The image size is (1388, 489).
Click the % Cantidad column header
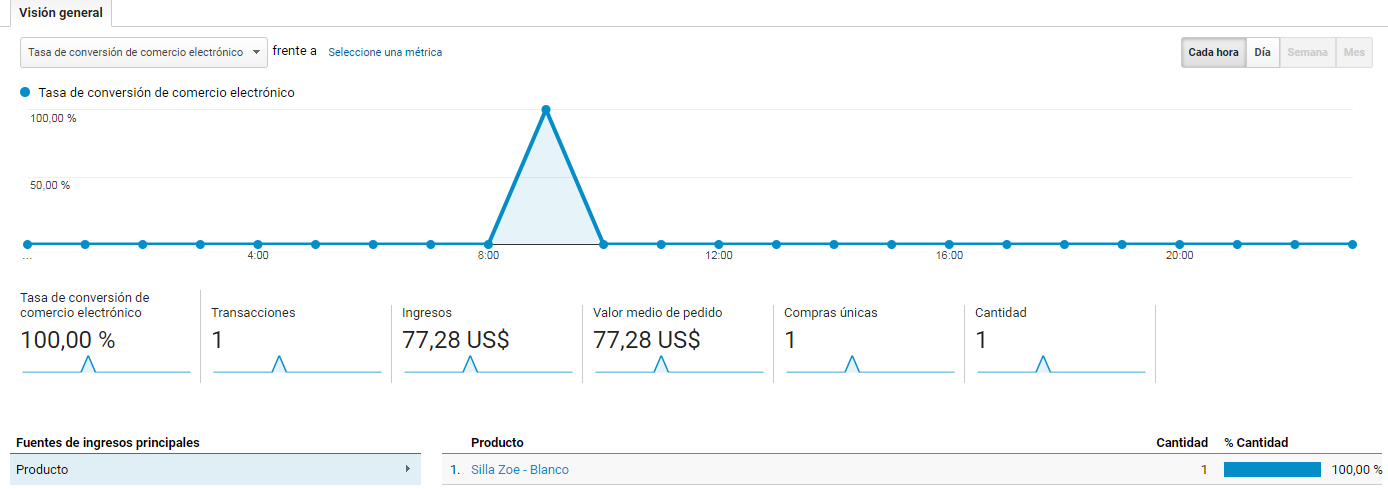tap(1256, 442)
